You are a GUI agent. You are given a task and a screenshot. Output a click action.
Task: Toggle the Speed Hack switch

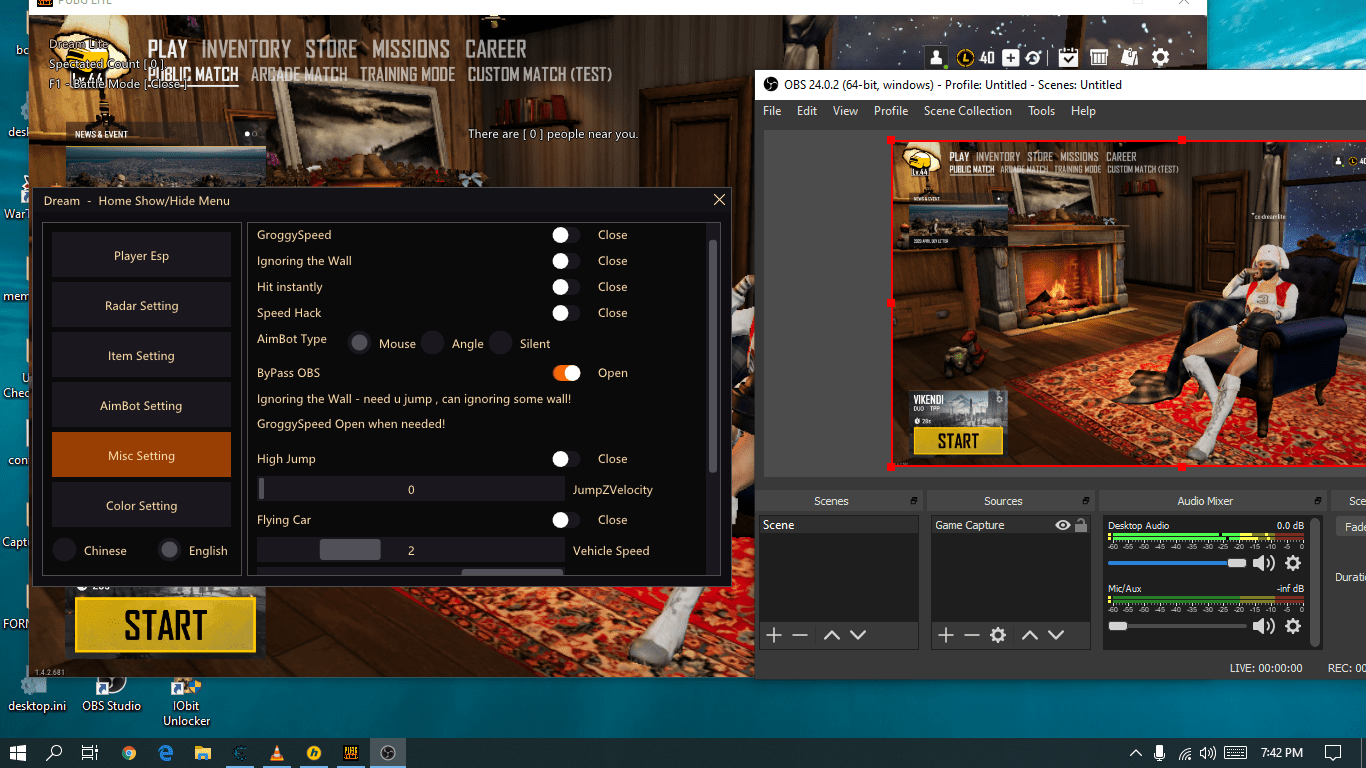point(565,313)
